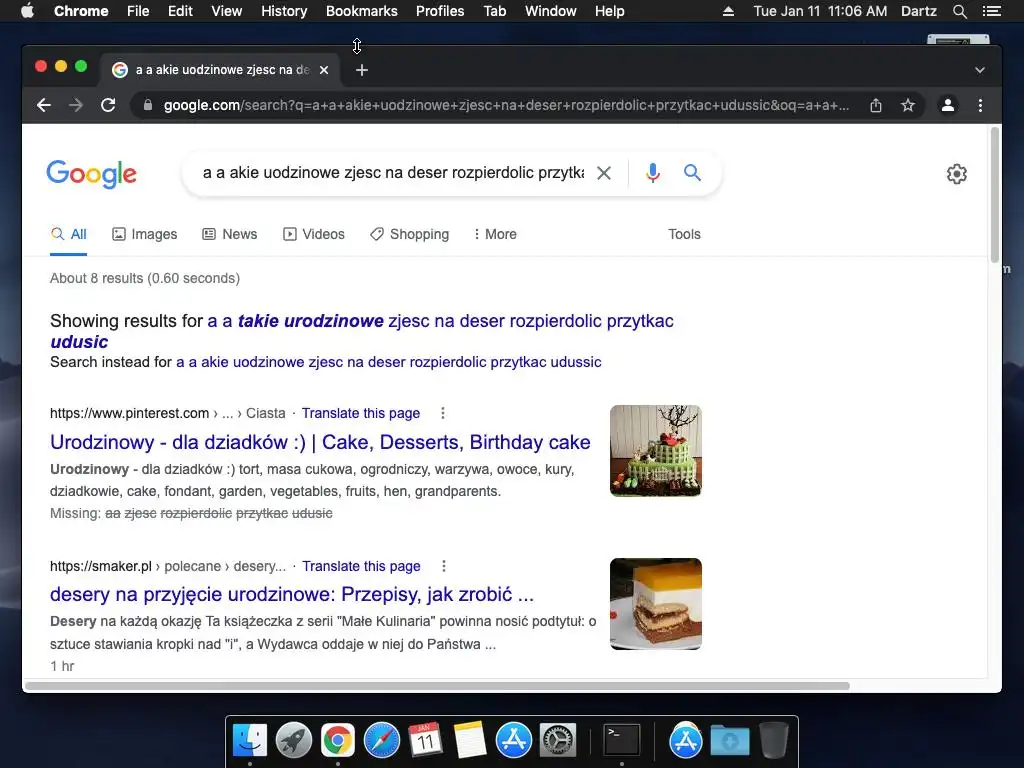Open the Window menu

point(551,11)
